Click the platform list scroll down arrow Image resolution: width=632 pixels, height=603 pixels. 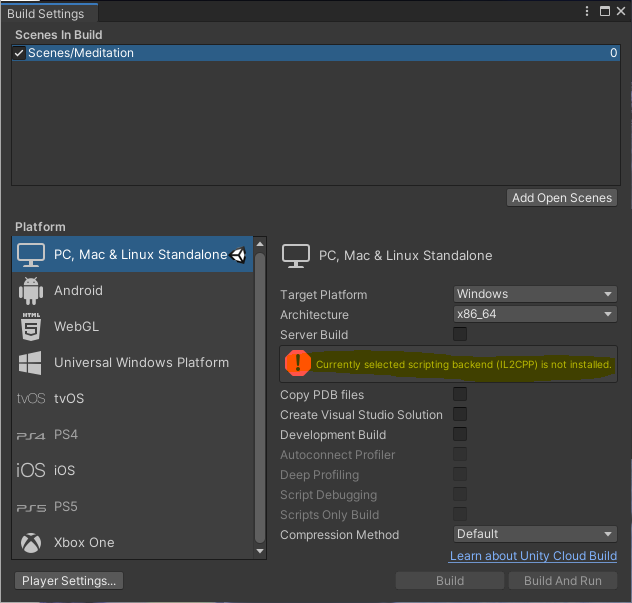click(x=260, y=551)
